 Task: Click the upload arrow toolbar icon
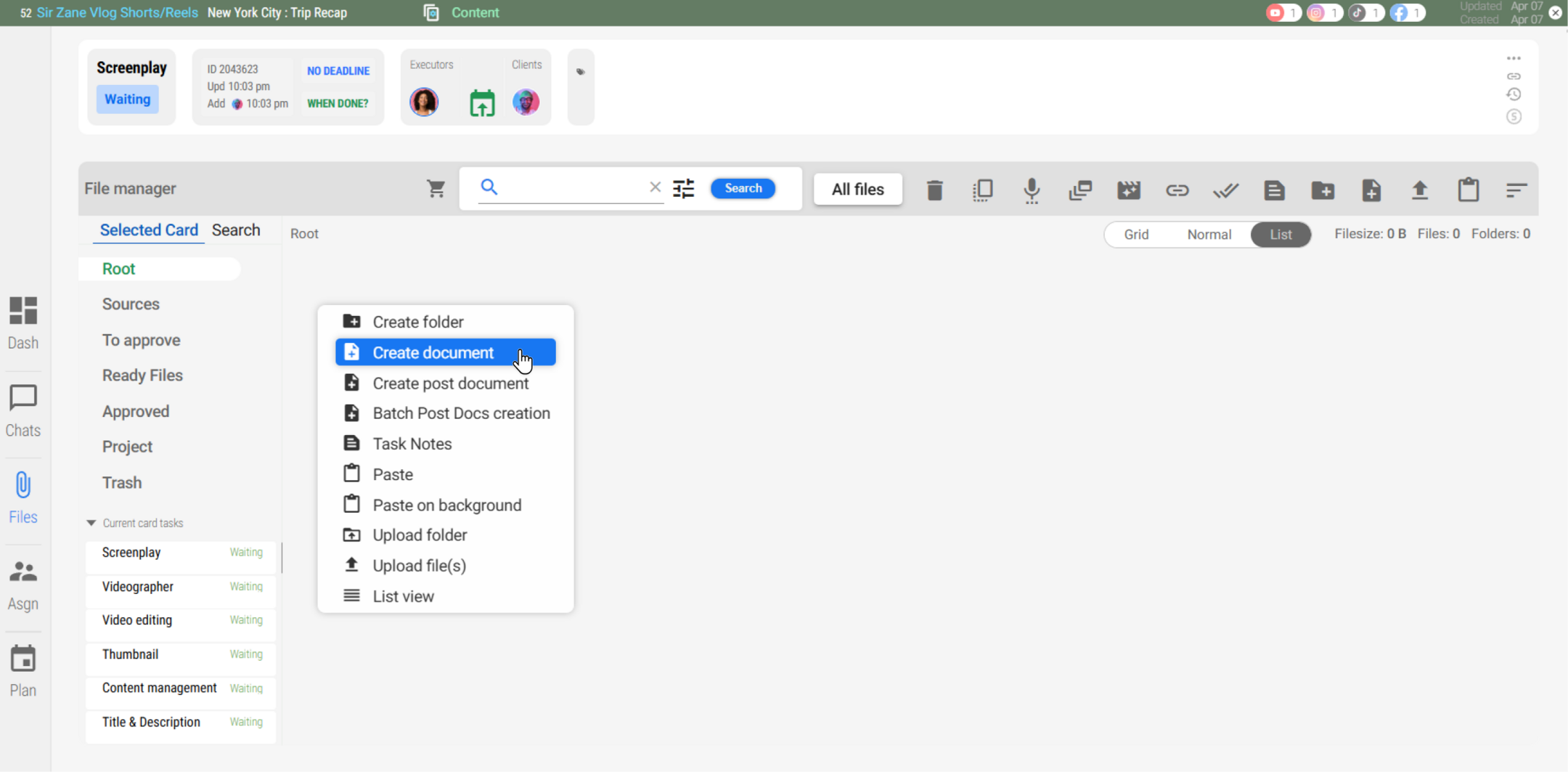tap(1419, 190)
